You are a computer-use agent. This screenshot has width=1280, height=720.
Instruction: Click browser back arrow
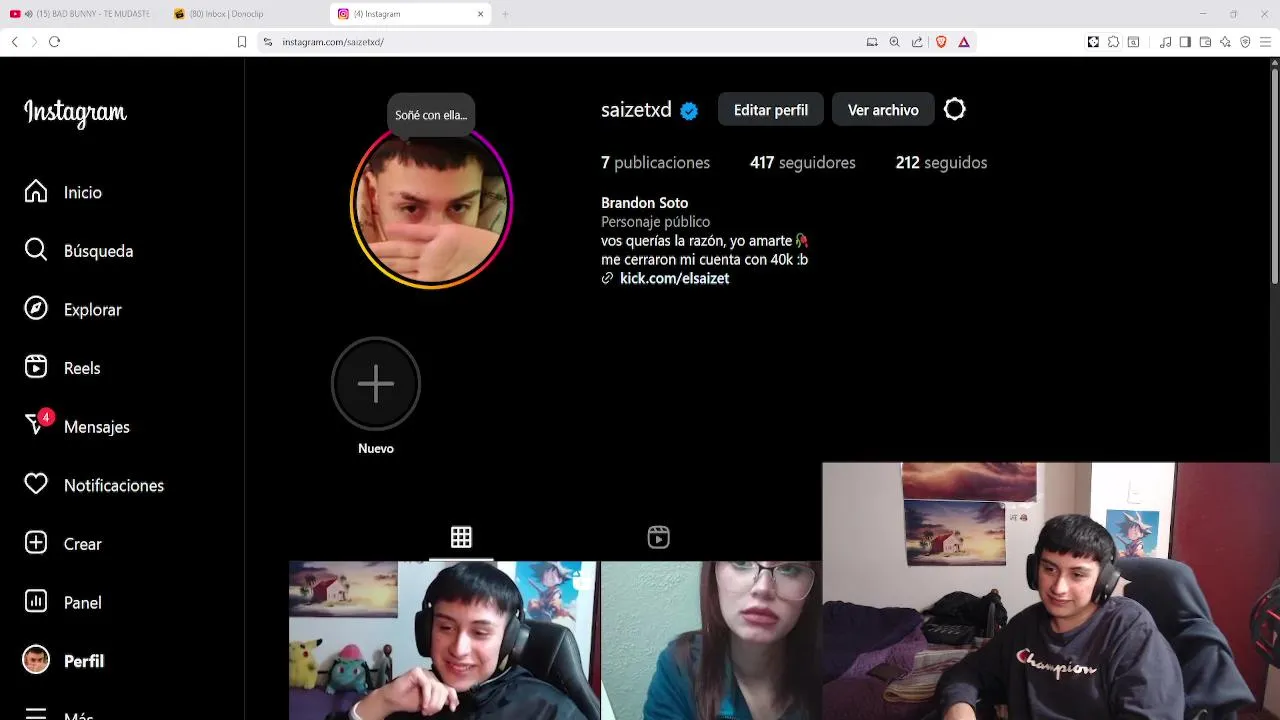pyautogui.click(x=14, y=42)
